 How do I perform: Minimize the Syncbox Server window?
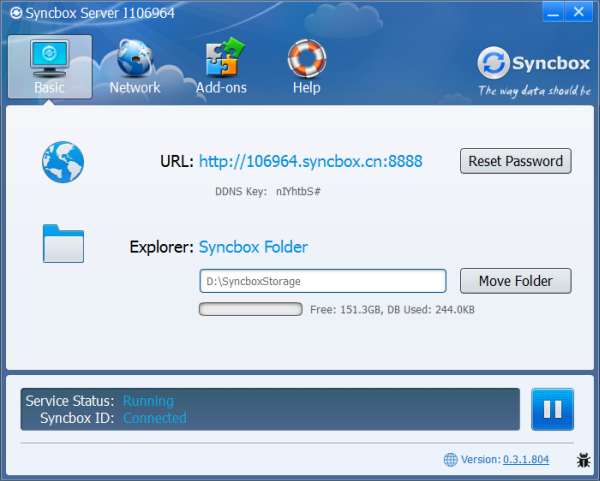pos(553,12)
